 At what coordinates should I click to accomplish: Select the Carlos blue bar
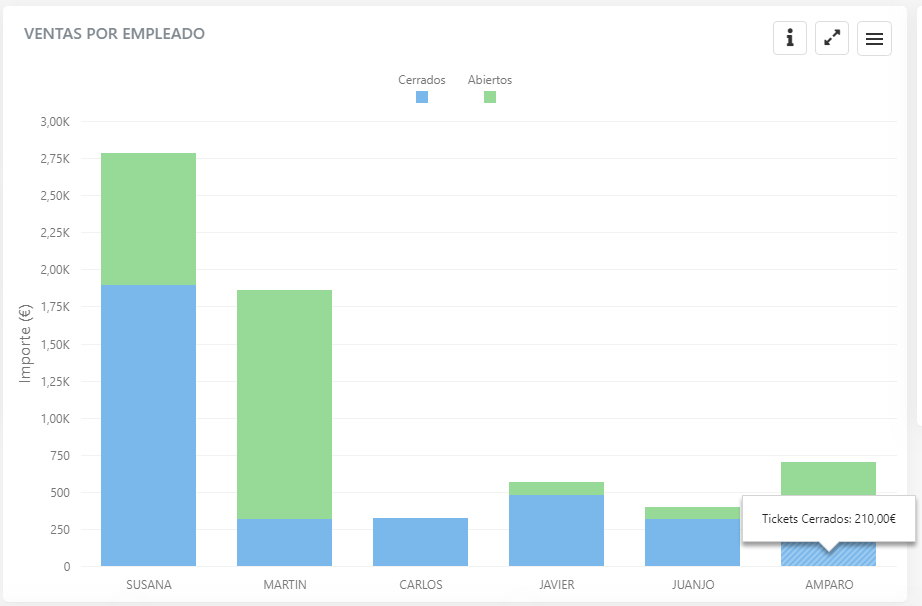420,542
